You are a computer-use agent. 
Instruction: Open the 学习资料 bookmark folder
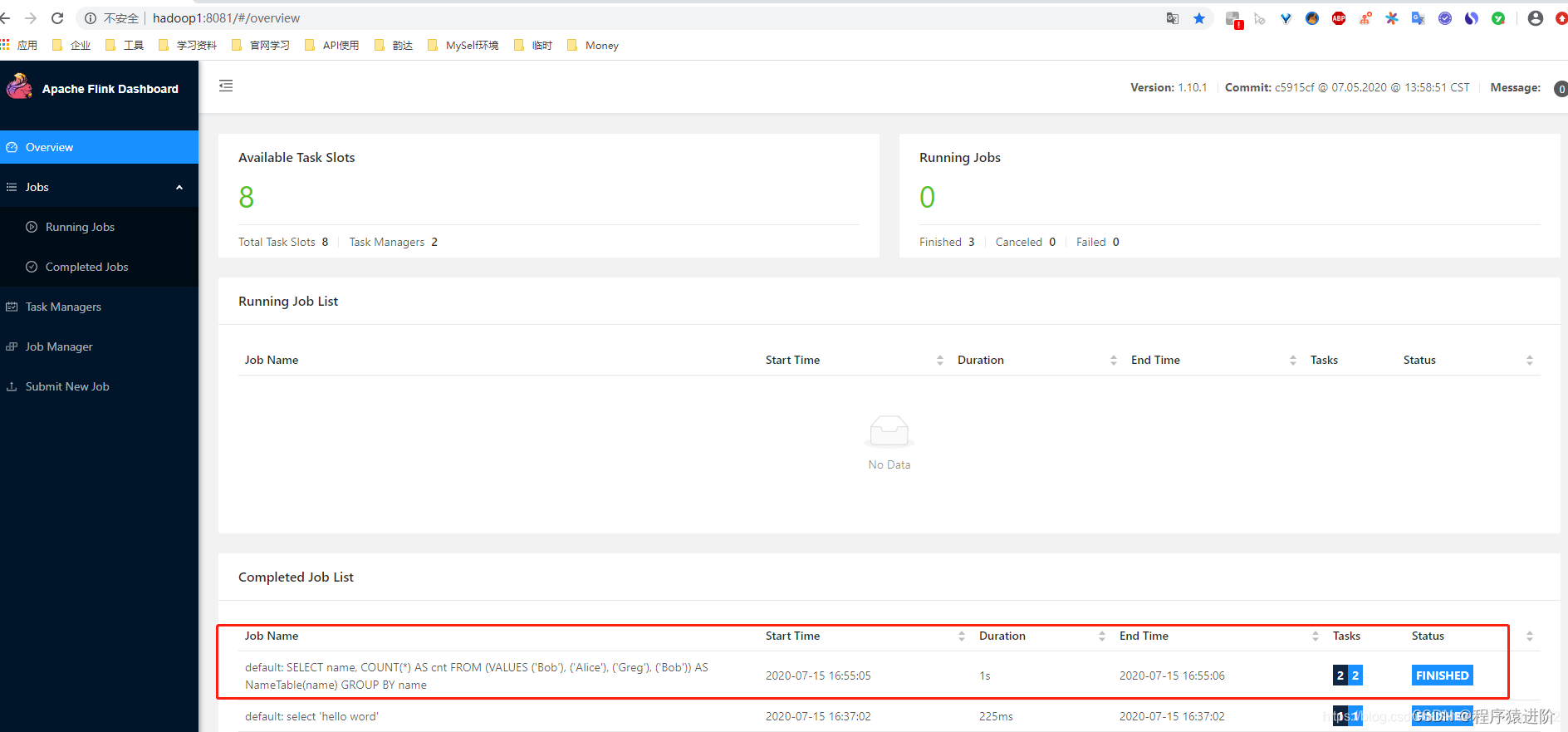point(188,45)
